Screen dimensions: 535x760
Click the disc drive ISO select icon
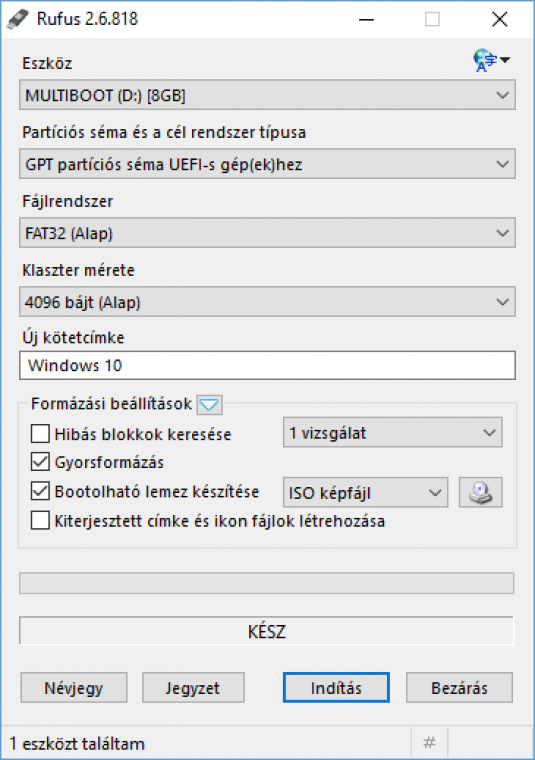(x=480, y=492)
